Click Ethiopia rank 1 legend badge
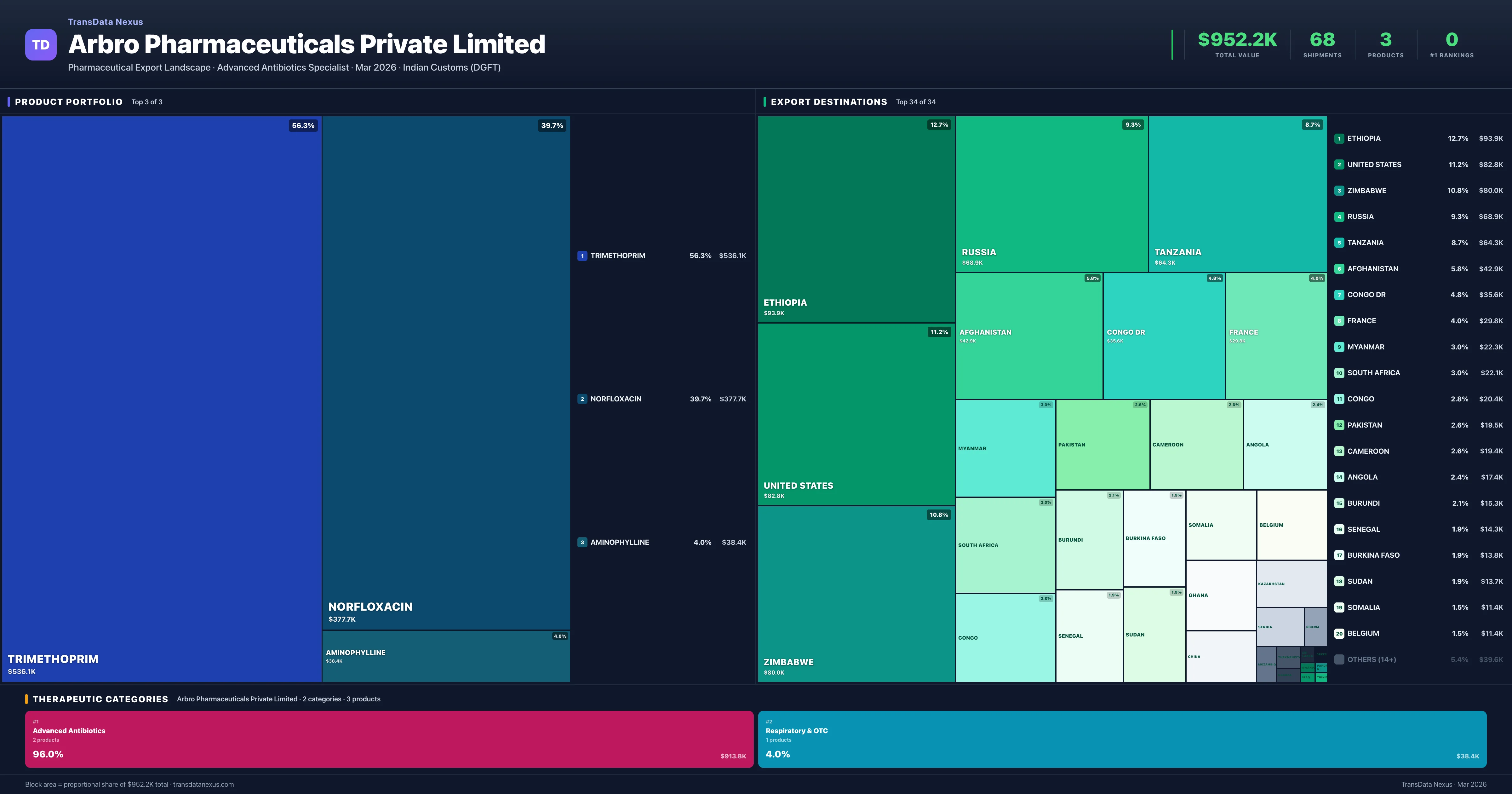Screen dimensions: 1512x794 point(1339,139)
